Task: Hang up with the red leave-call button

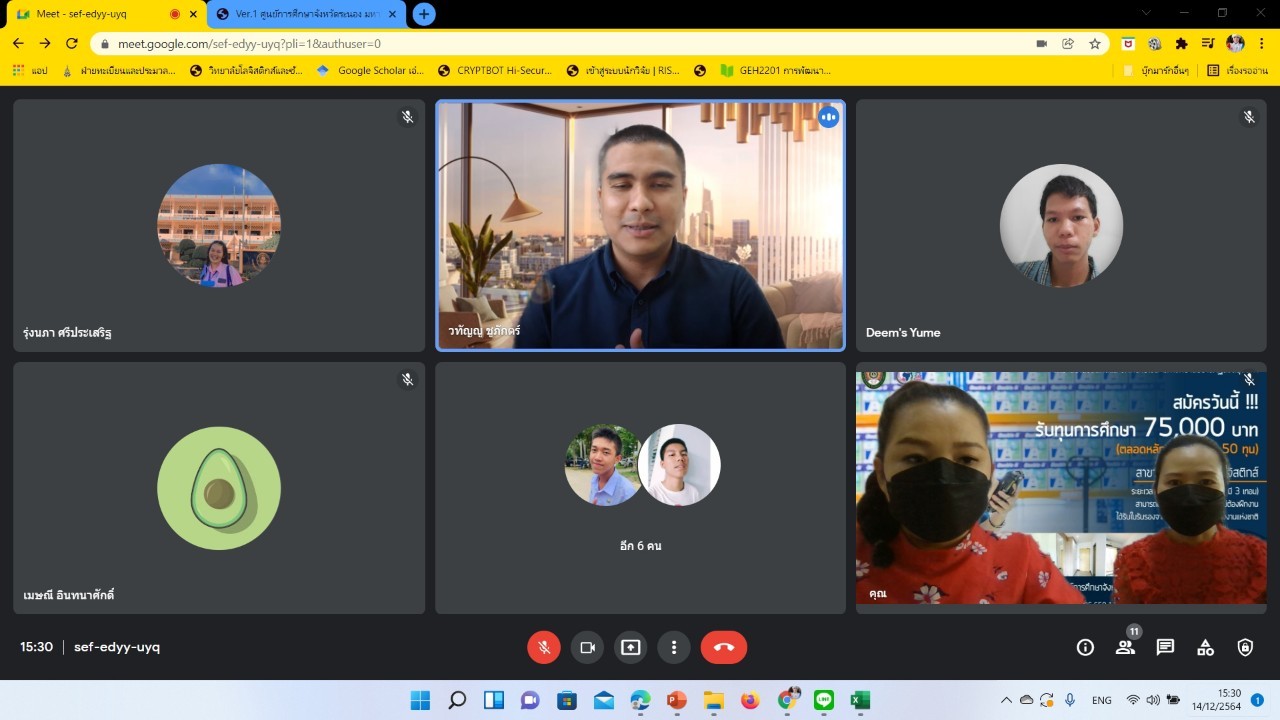Action: (724, 647)
